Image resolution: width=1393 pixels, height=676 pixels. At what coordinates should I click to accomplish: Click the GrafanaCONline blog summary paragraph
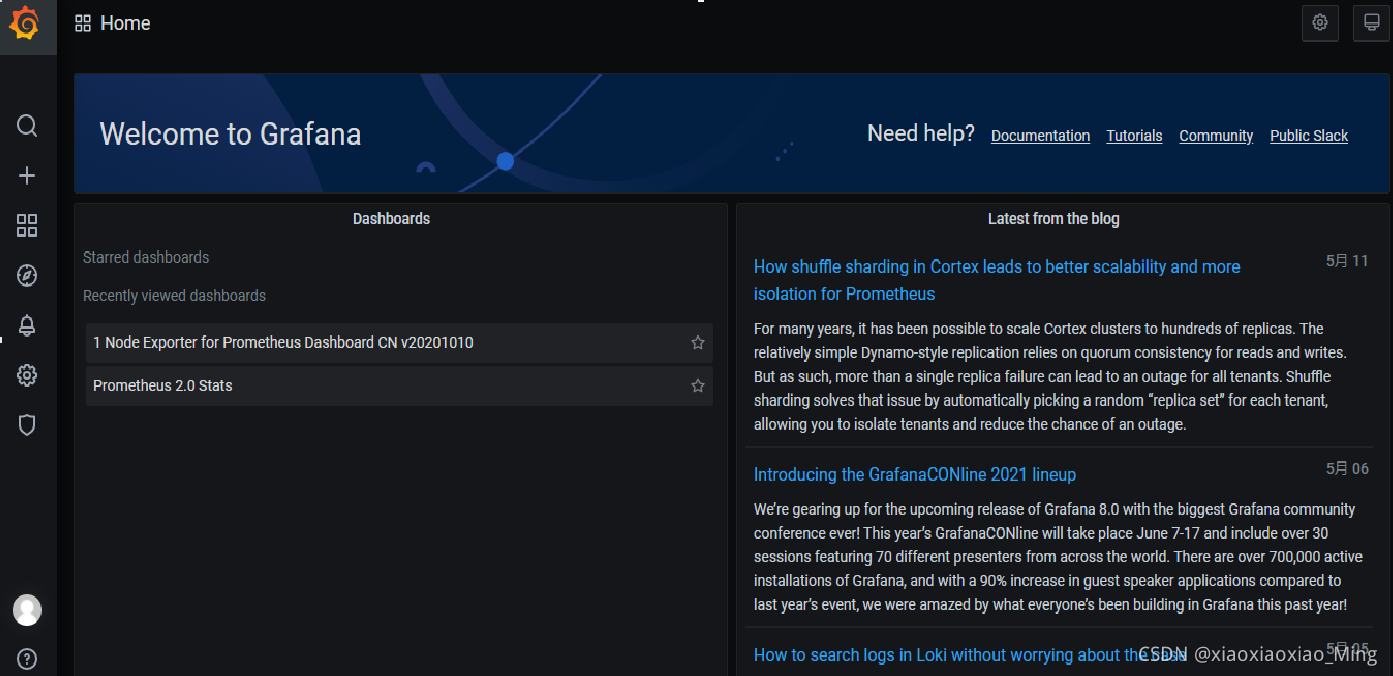pyautogui.click(x=1058, y=556)
